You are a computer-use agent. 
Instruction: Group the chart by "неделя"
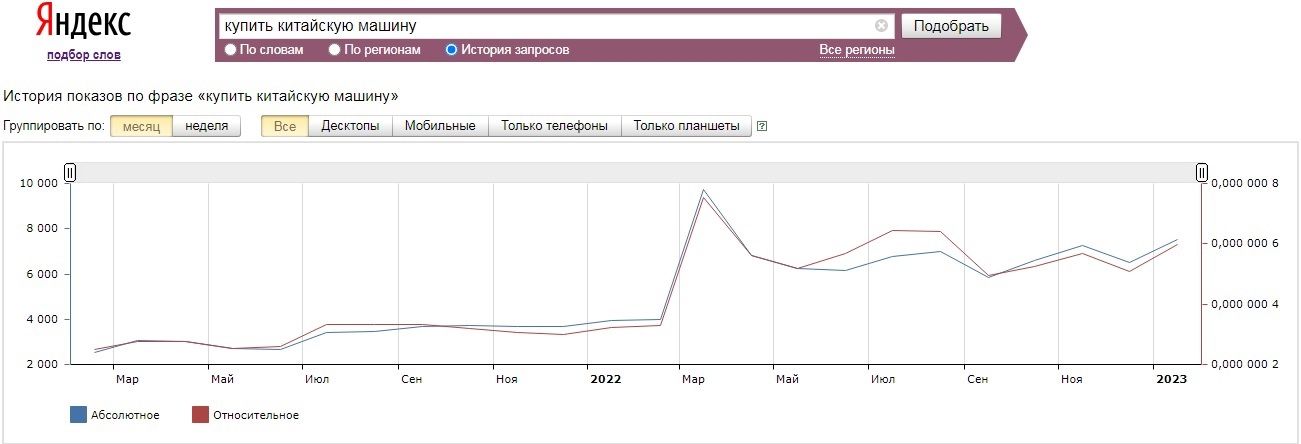pyautogui.click(x=207, y=126)
